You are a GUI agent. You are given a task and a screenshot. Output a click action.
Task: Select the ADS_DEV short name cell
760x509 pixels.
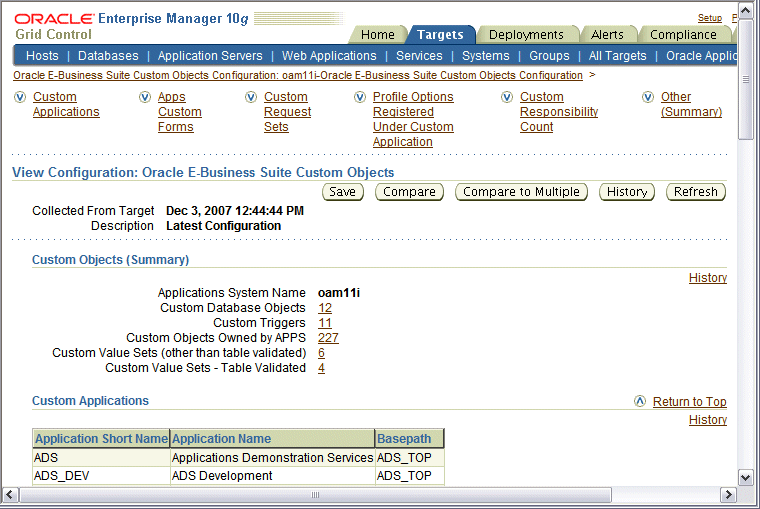[x=101, y=476]
